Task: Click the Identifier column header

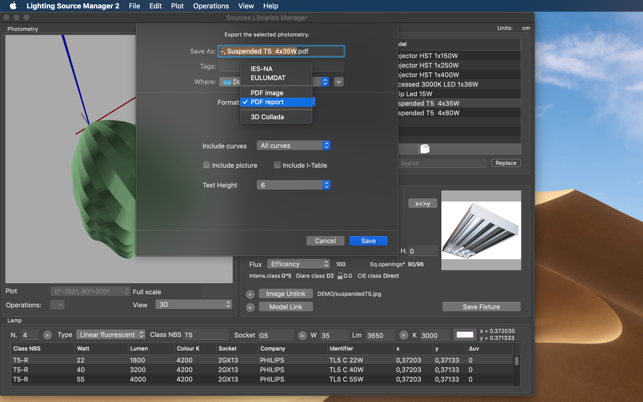Action: coord(341,348)
